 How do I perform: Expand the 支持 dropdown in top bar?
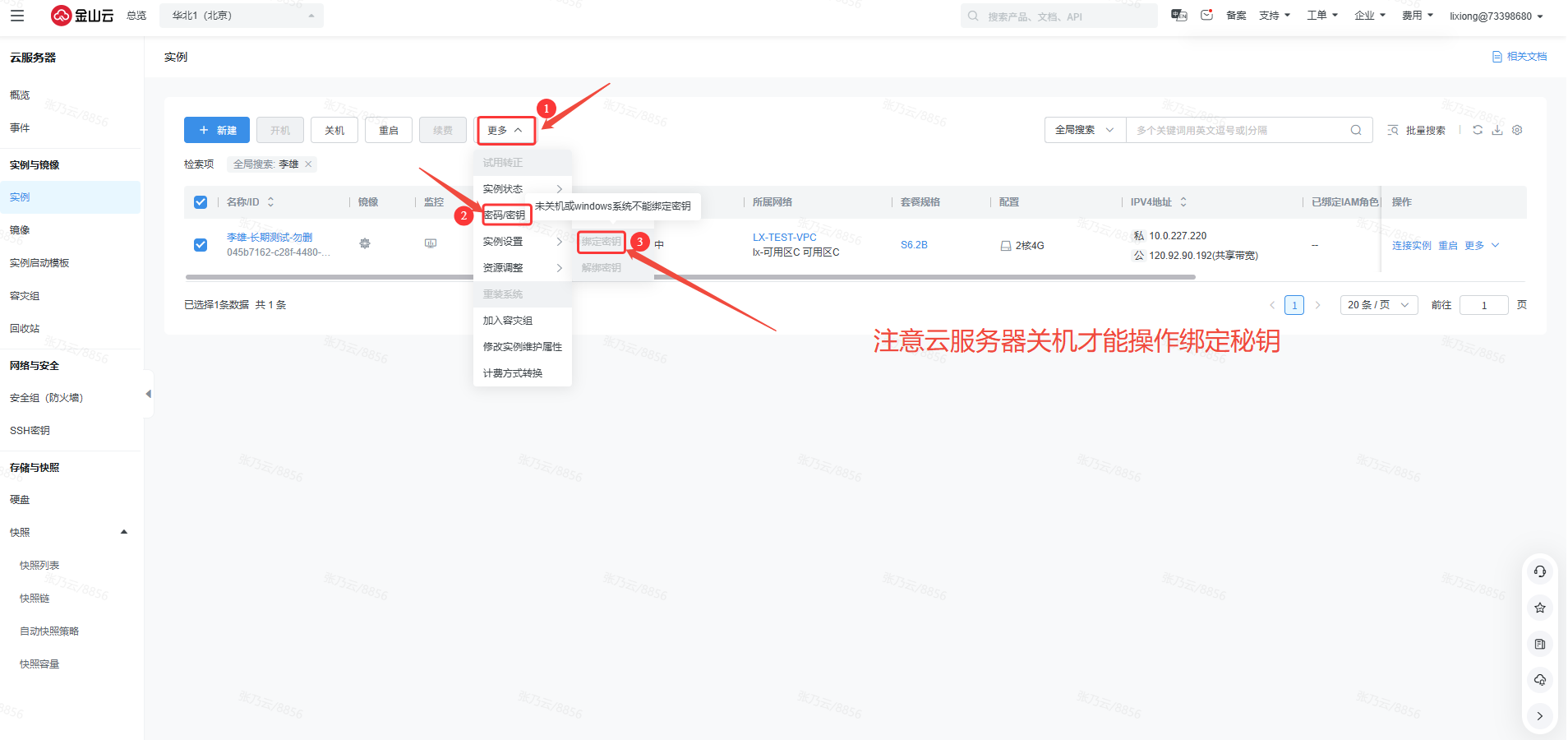click(x=1275, y=16)
